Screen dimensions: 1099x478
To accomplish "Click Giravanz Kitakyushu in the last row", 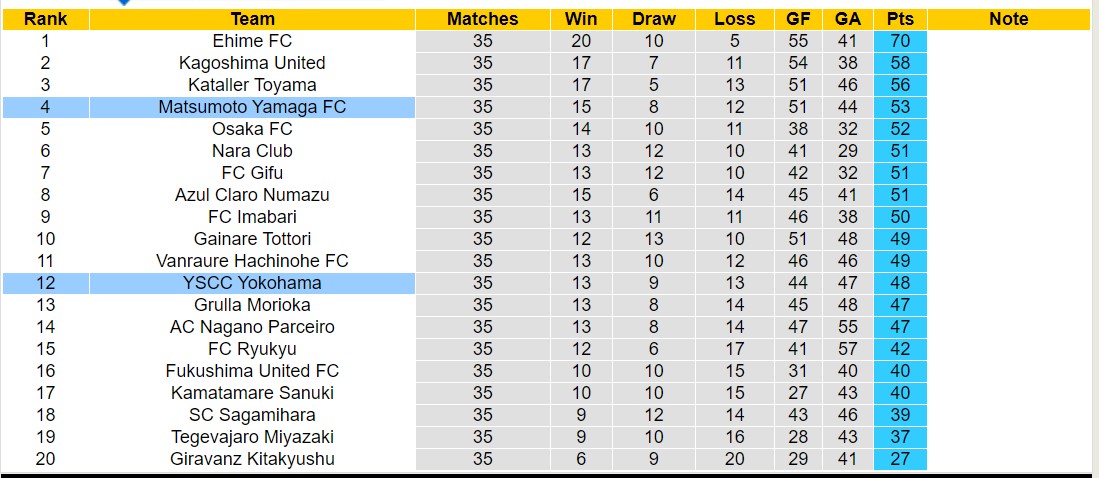I will click(x=252, y=459).
